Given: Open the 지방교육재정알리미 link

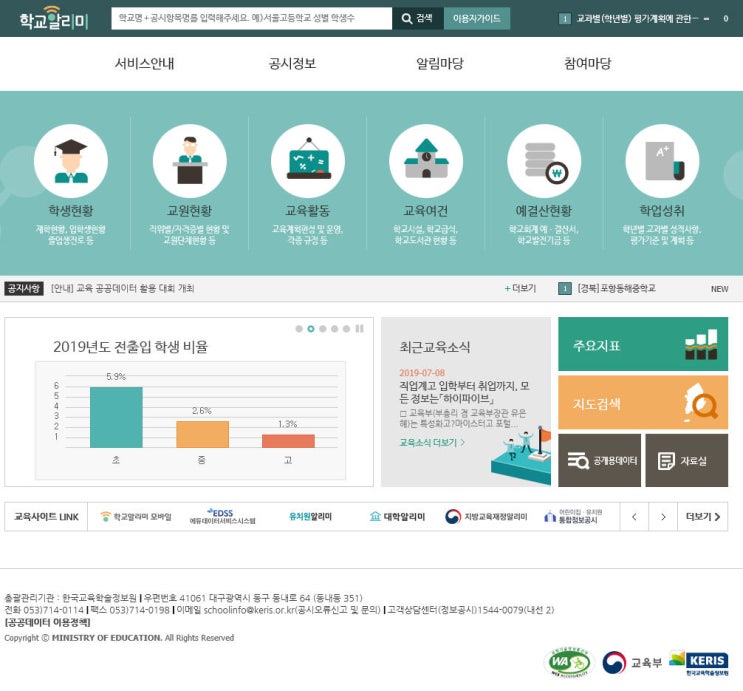Looking at the screenshot, I should (x=486, y=517).
